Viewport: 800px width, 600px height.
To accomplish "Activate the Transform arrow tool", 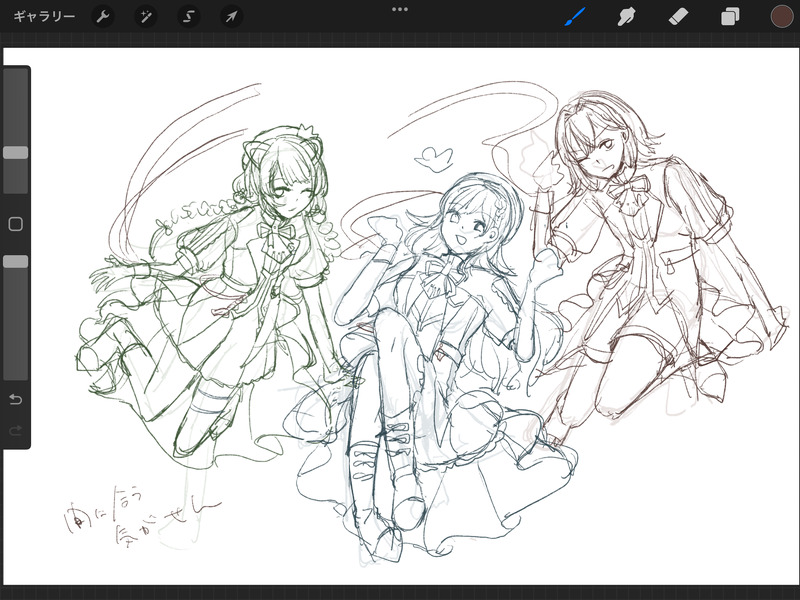I will coord(231,17).
